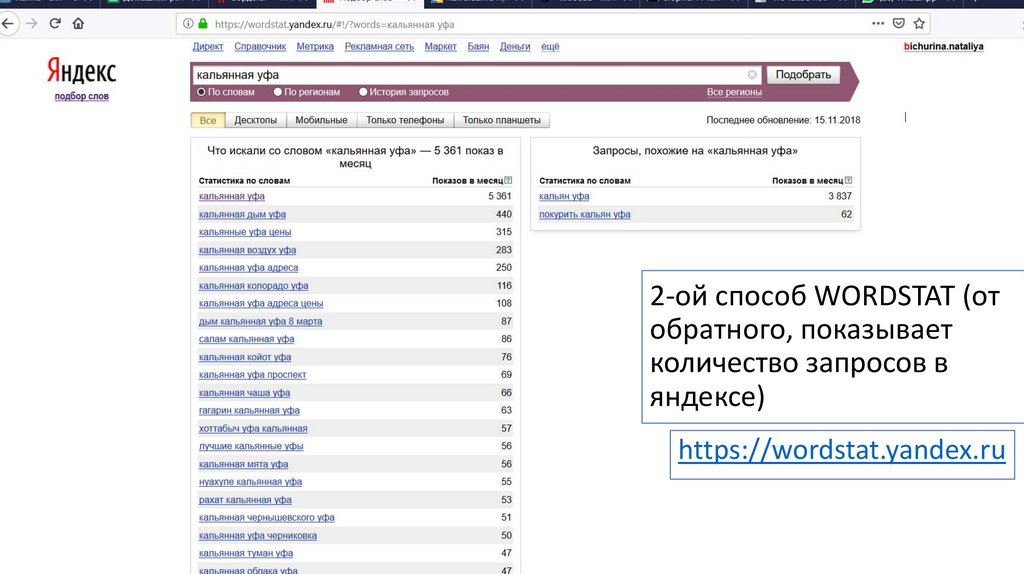Click the 'Последнее обновление: 15.11.2018' text
The width and height of the screenshot is (1024, 574).
pyautogui.click(x=783, y=120)
